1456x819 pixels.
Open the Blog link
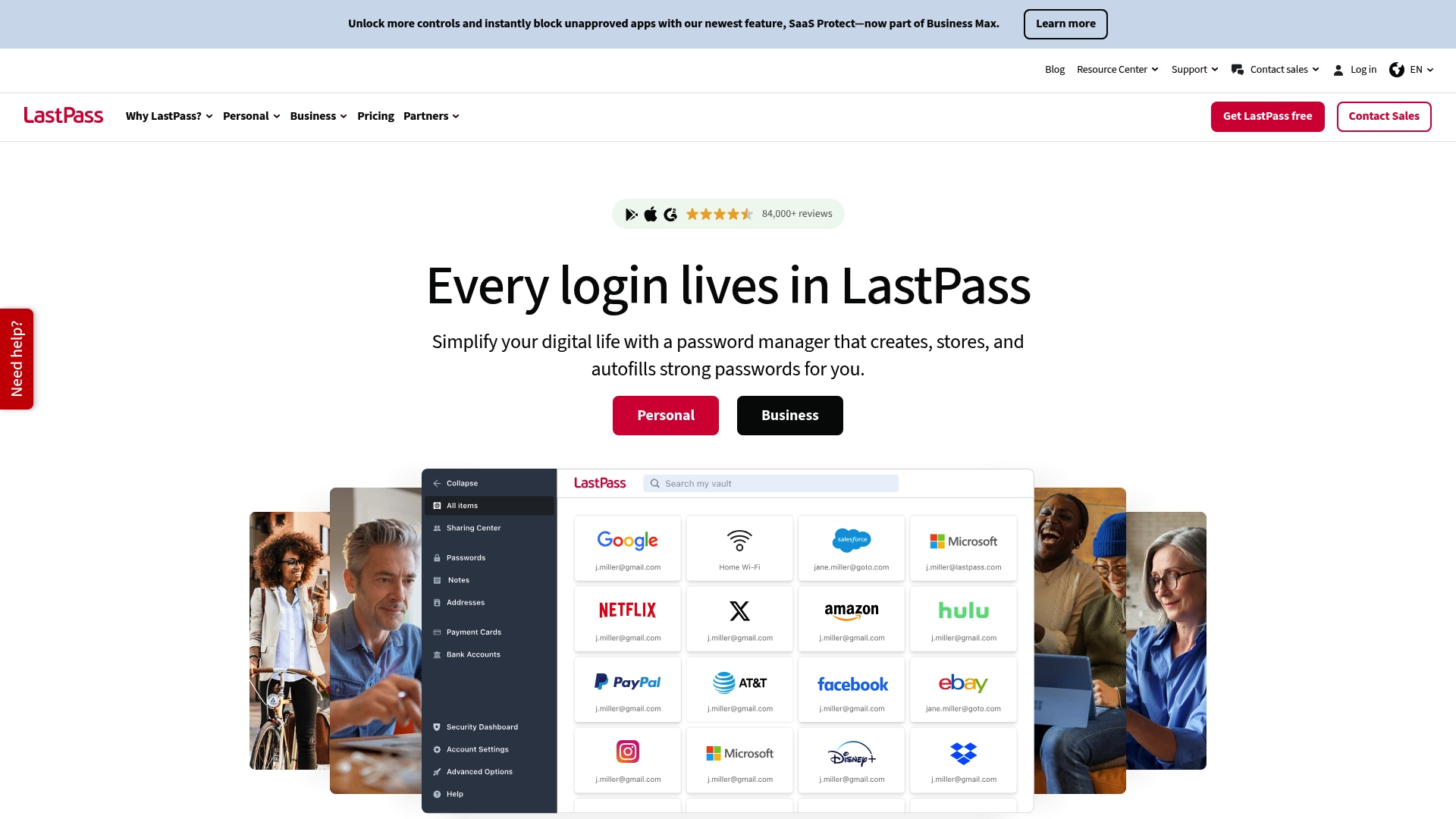tap(1054, 70)
